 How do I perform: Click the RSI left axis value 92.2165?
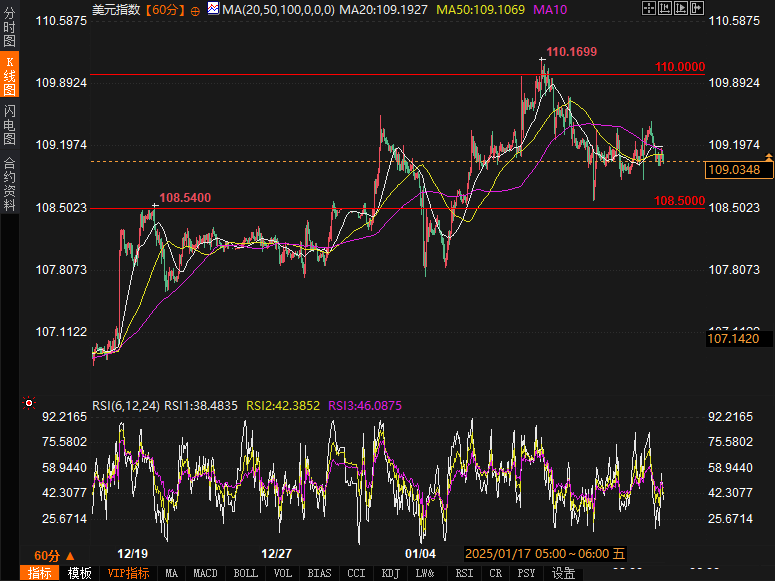[x=64, y=417]
